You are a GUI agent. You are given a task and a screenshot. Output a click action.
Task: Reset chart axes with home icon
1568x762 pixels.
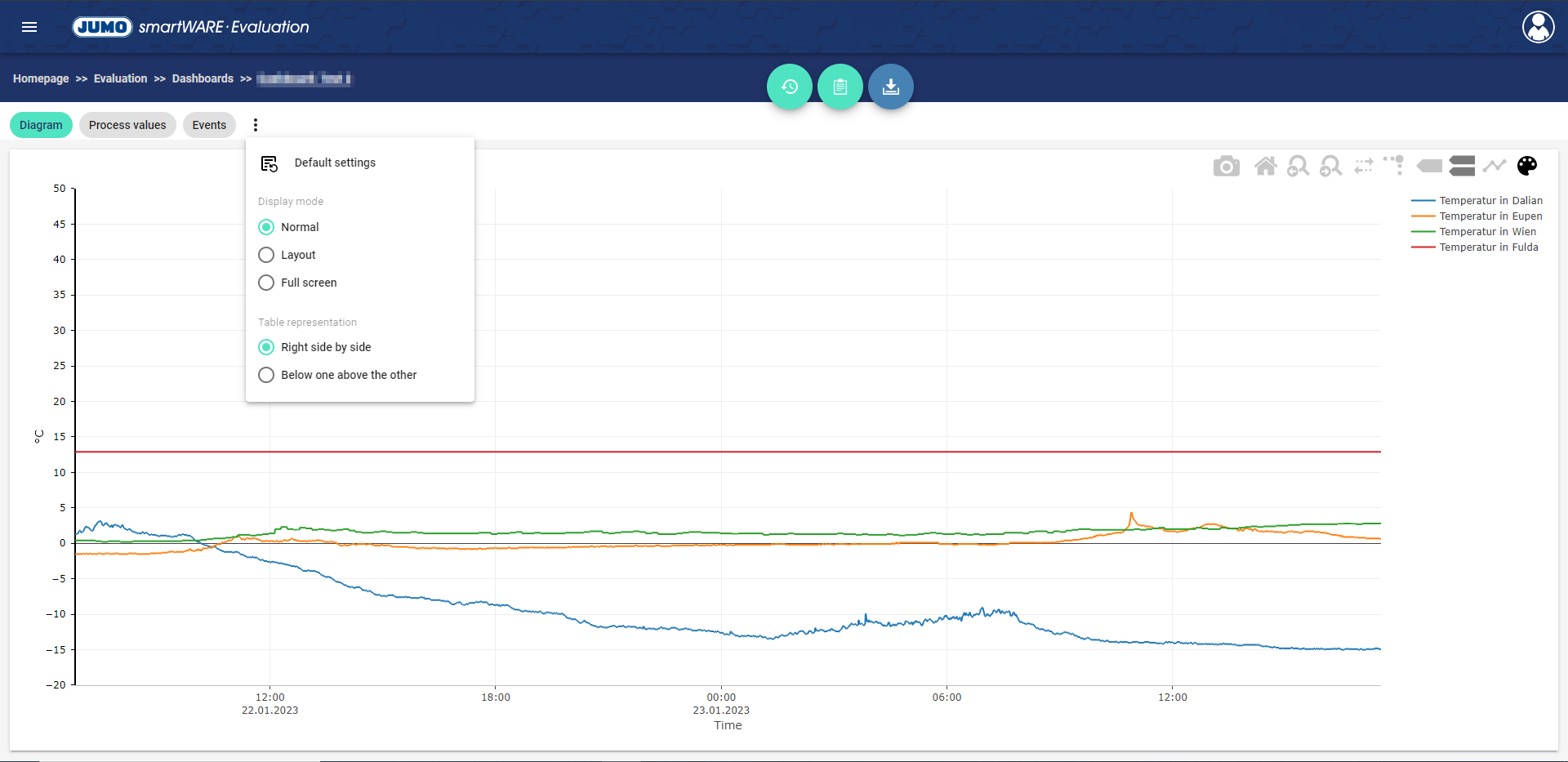(x=1265, y=167)
